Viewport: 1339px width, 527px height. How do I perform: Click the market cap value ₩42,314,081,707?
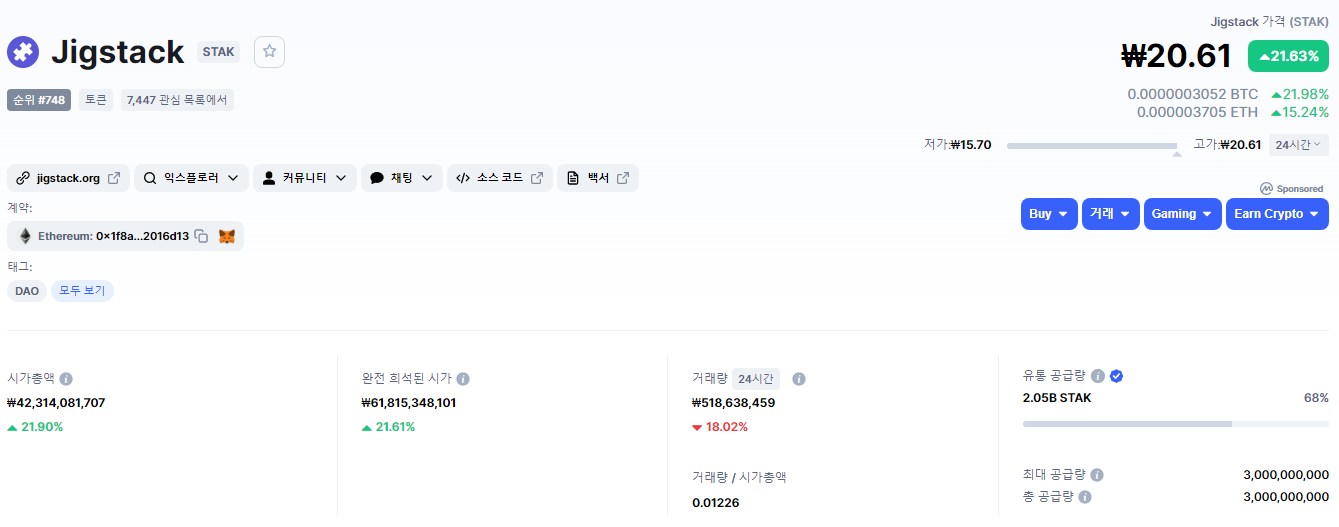pos(56,403)
